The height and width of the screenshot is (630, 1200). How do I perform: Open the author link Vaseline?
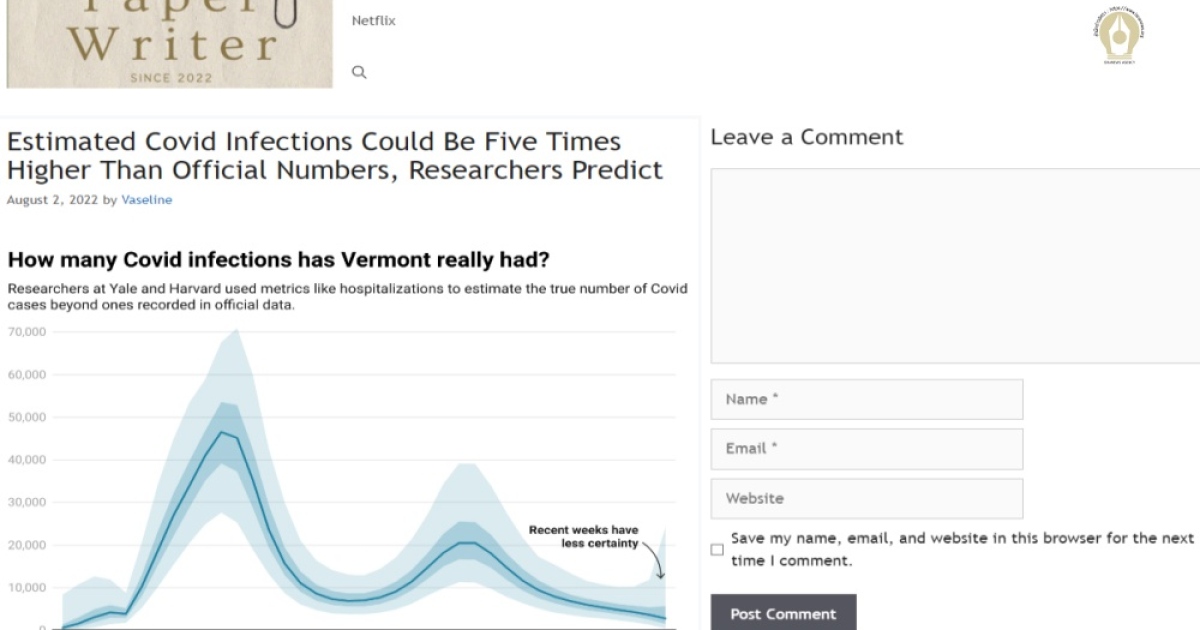click(x=147, y=200)
